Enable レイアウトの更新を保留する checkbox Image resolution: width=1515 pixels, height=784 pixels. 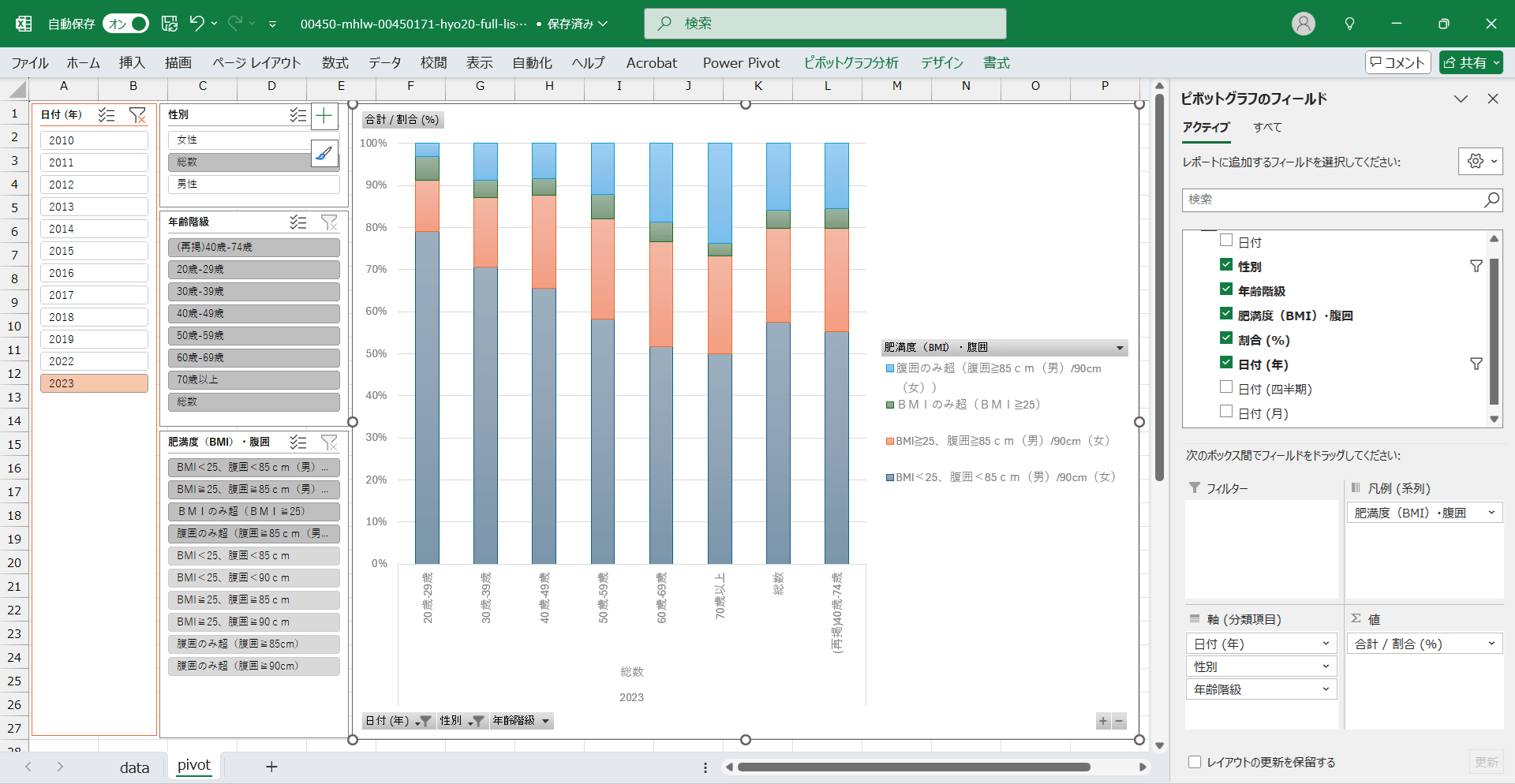1195,762
